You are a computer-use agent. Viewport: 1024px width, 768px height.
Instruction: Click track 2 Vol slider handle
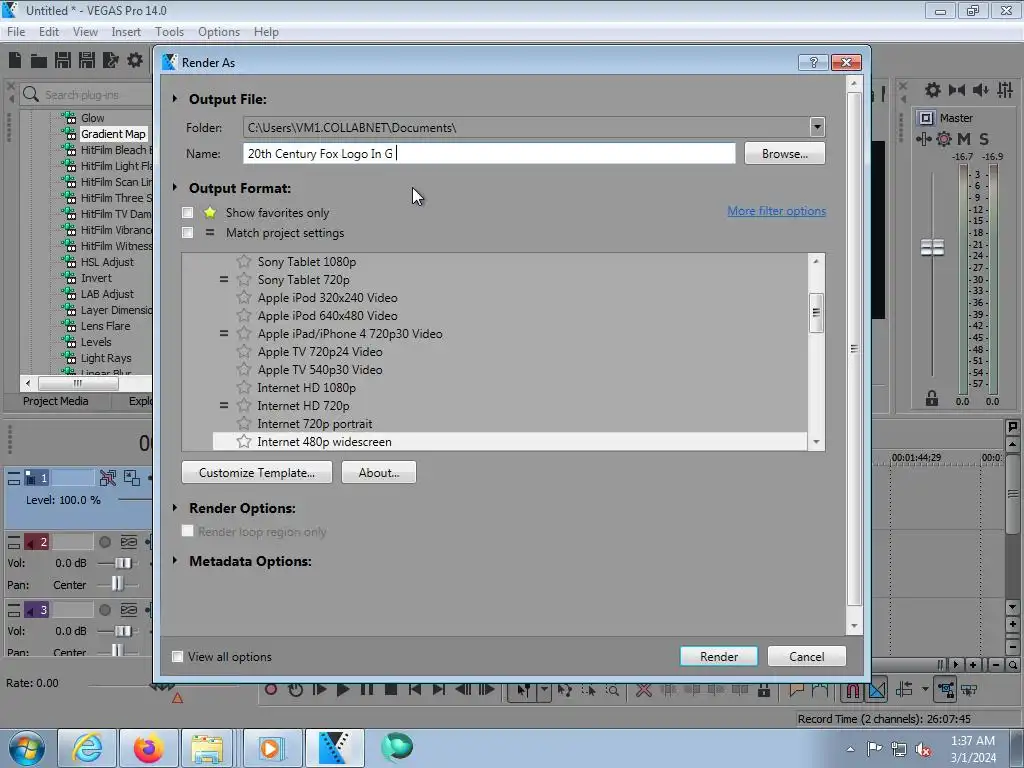coord(123,563)
